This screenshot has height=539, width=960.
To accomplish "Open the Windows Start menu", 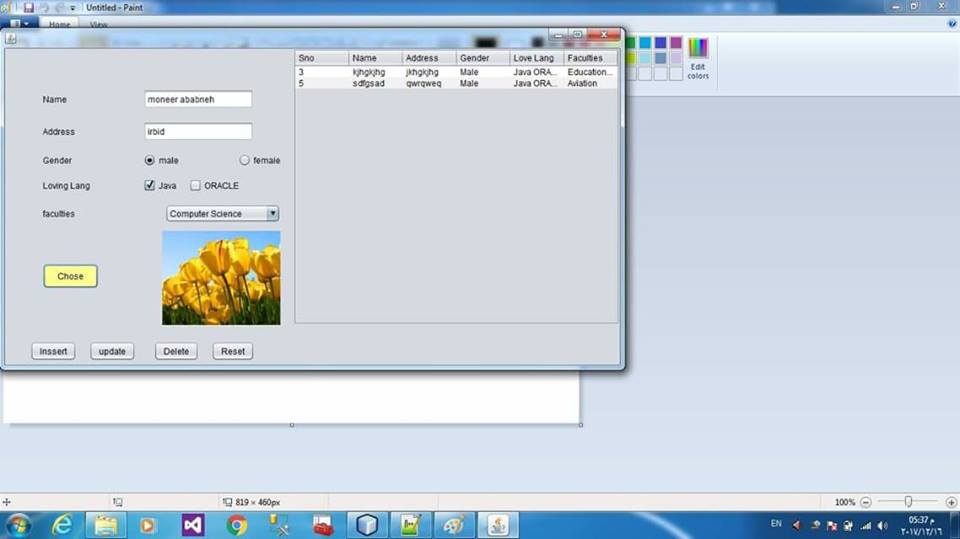I will click(18, 525).
